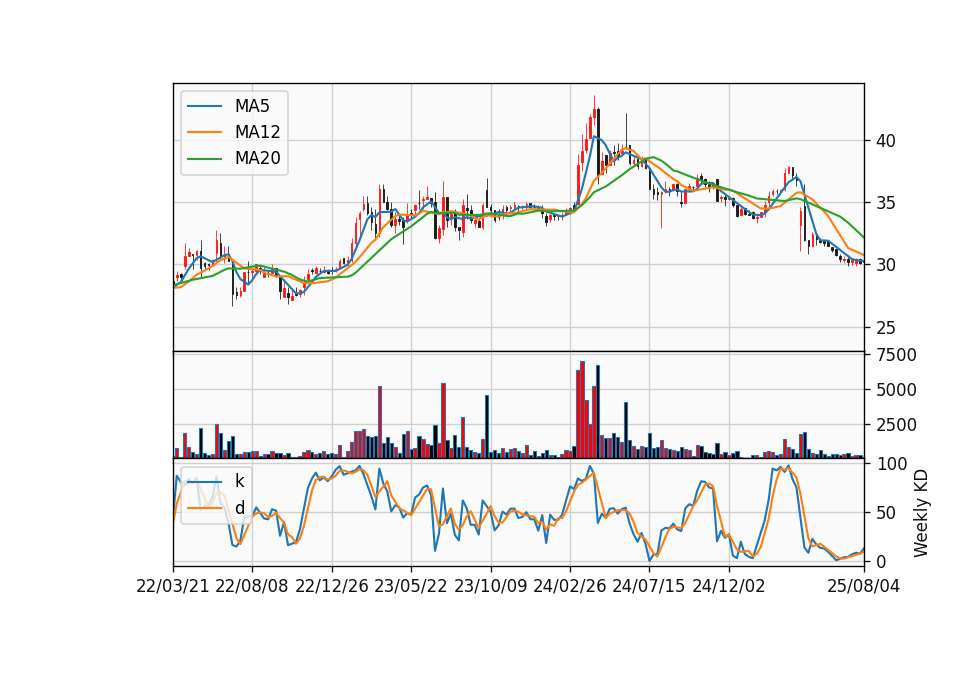Click the volume axis value 7500
The image size is (960, 690).
896,355
